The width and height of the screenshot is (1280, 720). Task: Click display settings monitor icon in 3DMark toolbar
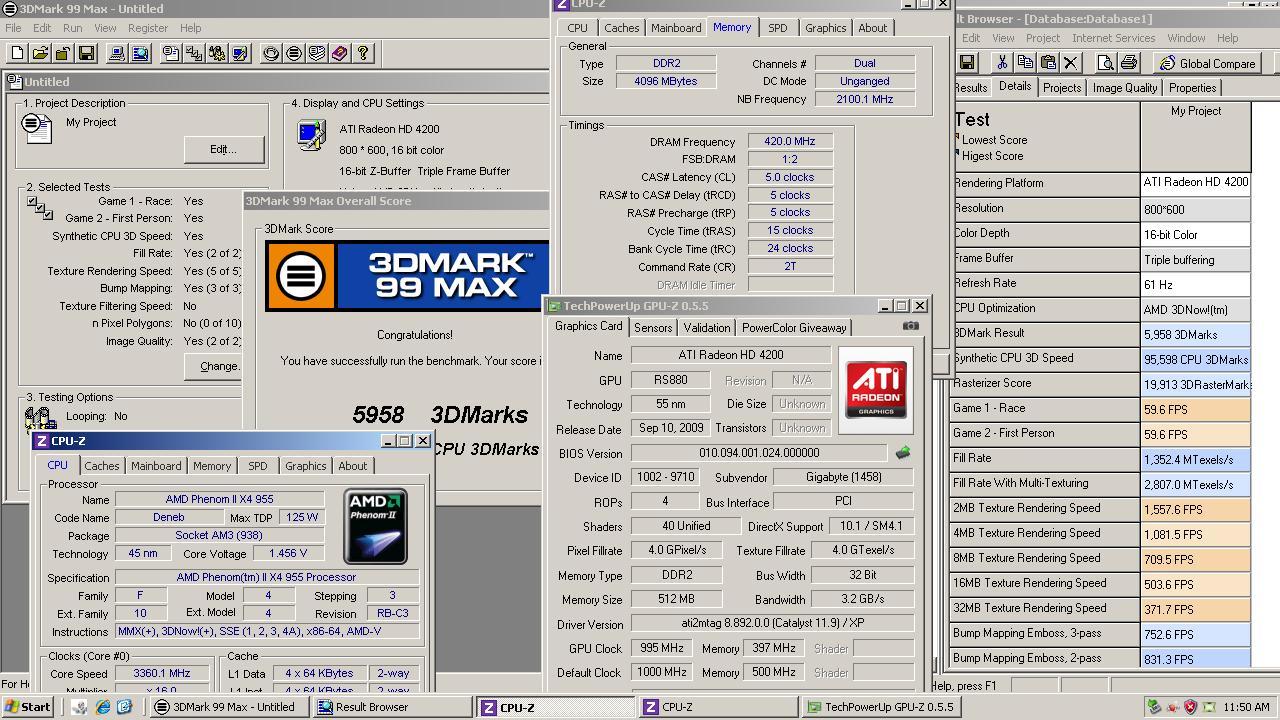pos(240,53)
